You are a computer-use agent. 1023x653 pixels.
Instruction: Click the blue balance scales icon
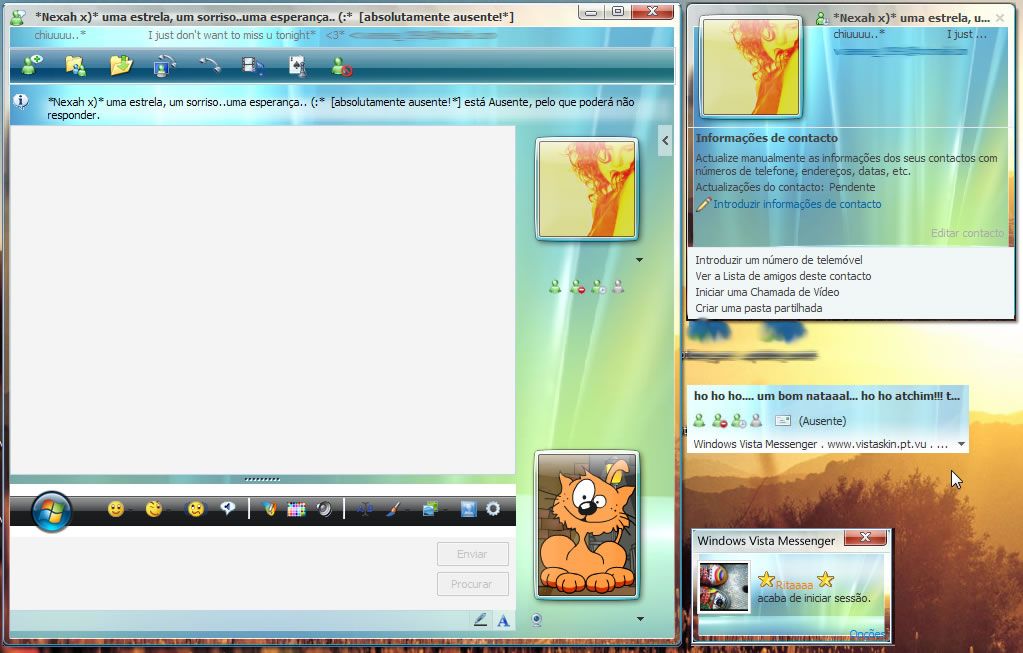(365, 509)
